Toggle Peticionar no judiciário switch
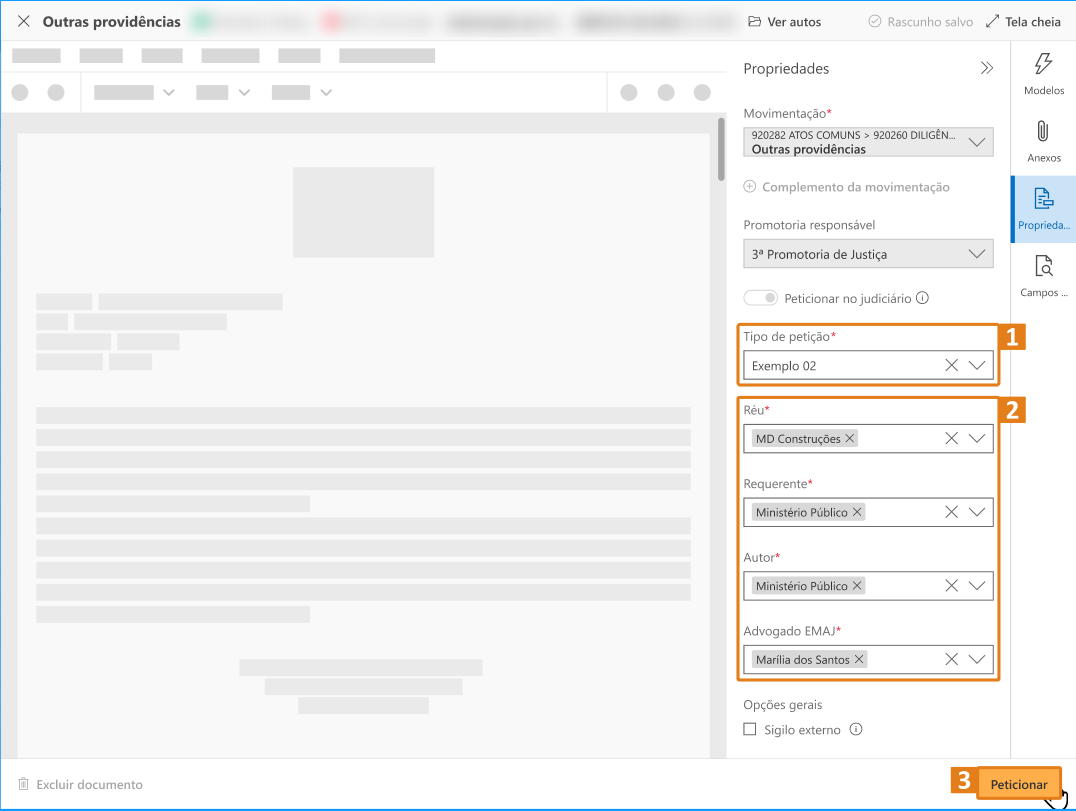 (x=761, y=298)
